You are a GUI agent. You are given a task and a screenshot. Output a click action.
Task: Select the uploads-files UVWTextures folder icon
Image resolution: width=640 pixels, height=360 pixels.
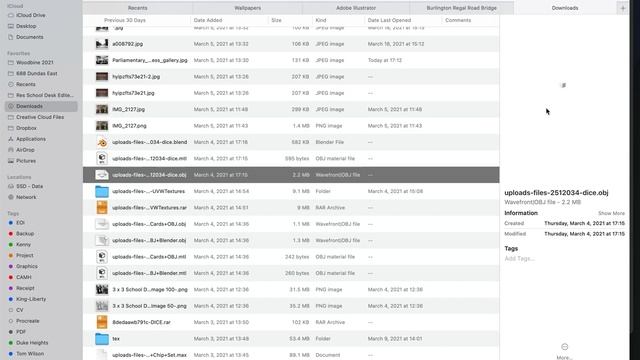tap(102, 191)
